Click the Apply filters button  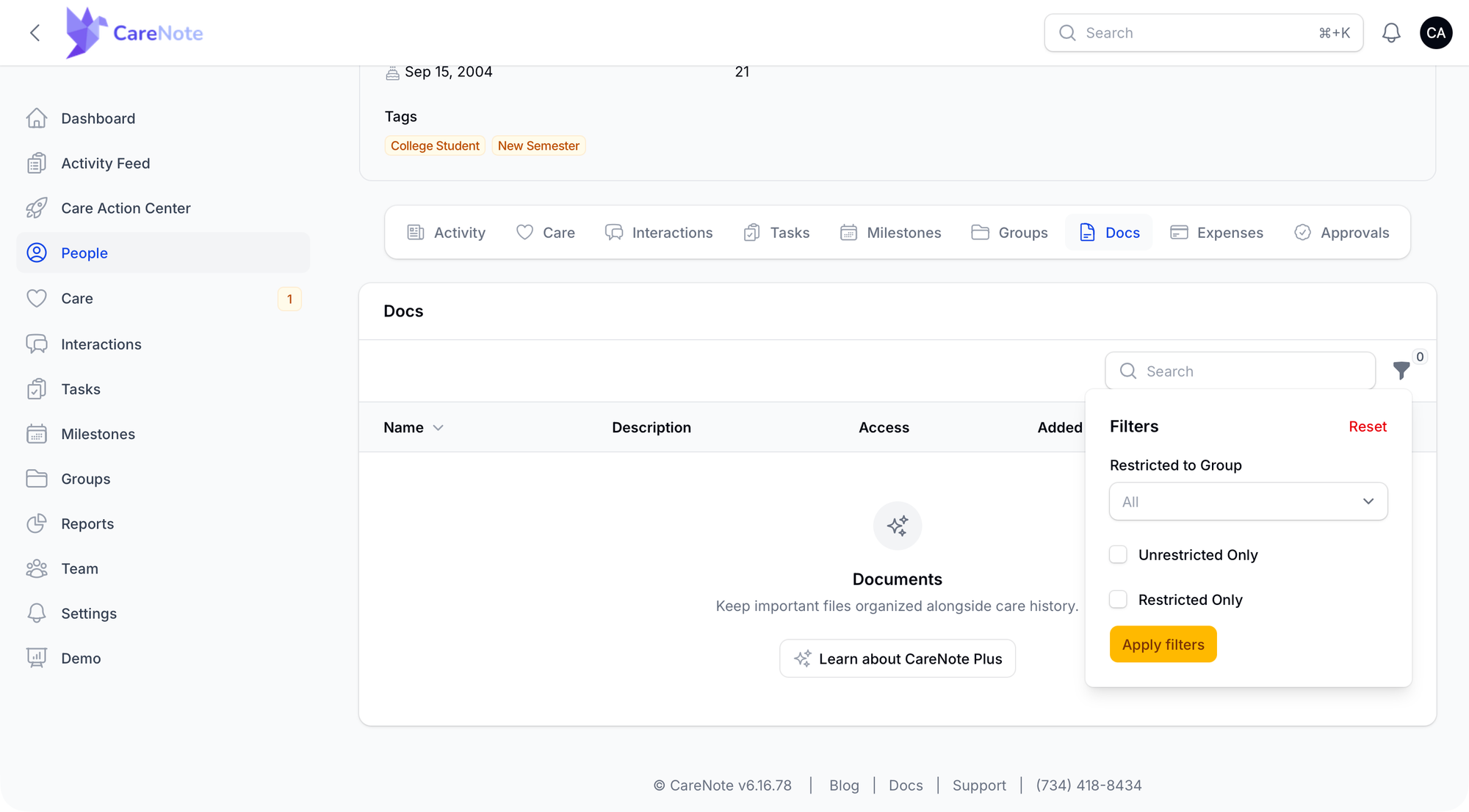tap(1163, 645)
